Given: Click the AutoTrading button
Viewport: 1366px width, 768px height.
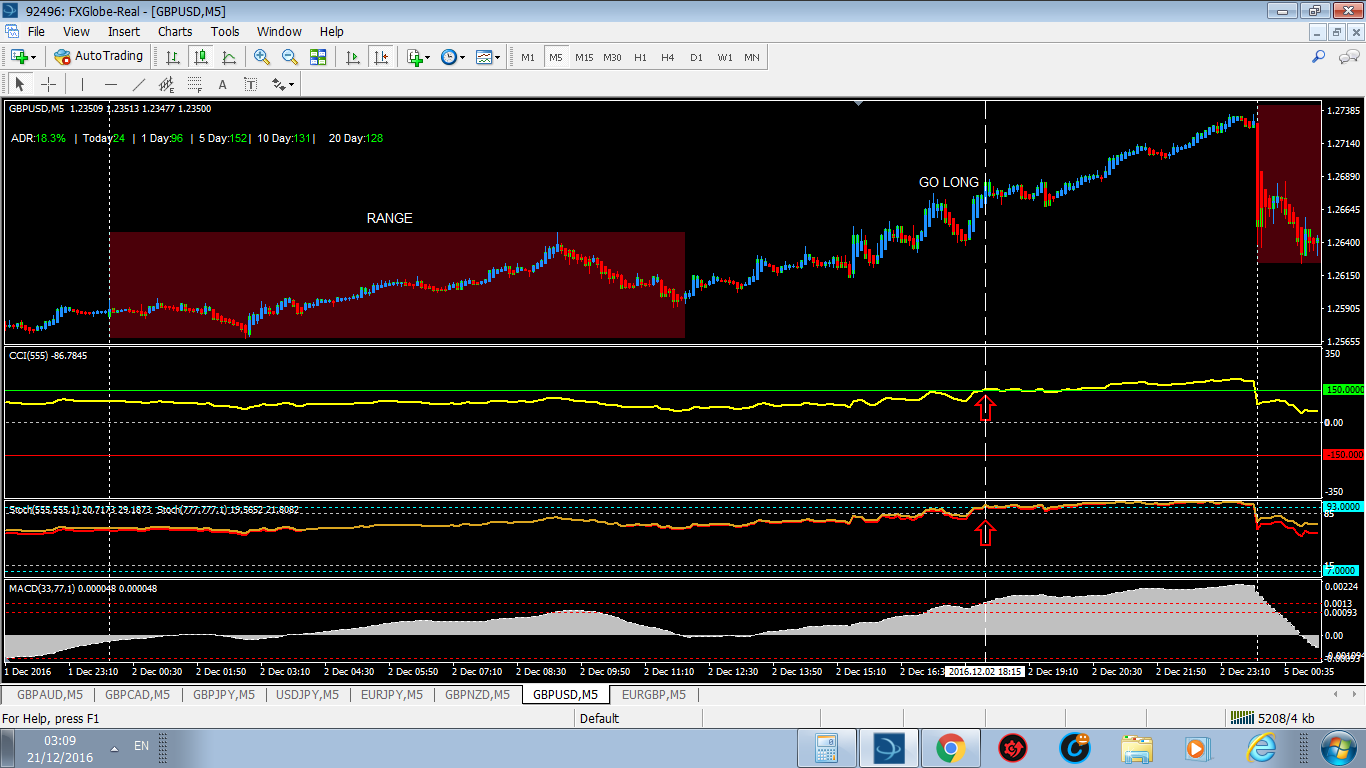Looking at the screenshot, I should click(x=99, y=57).
